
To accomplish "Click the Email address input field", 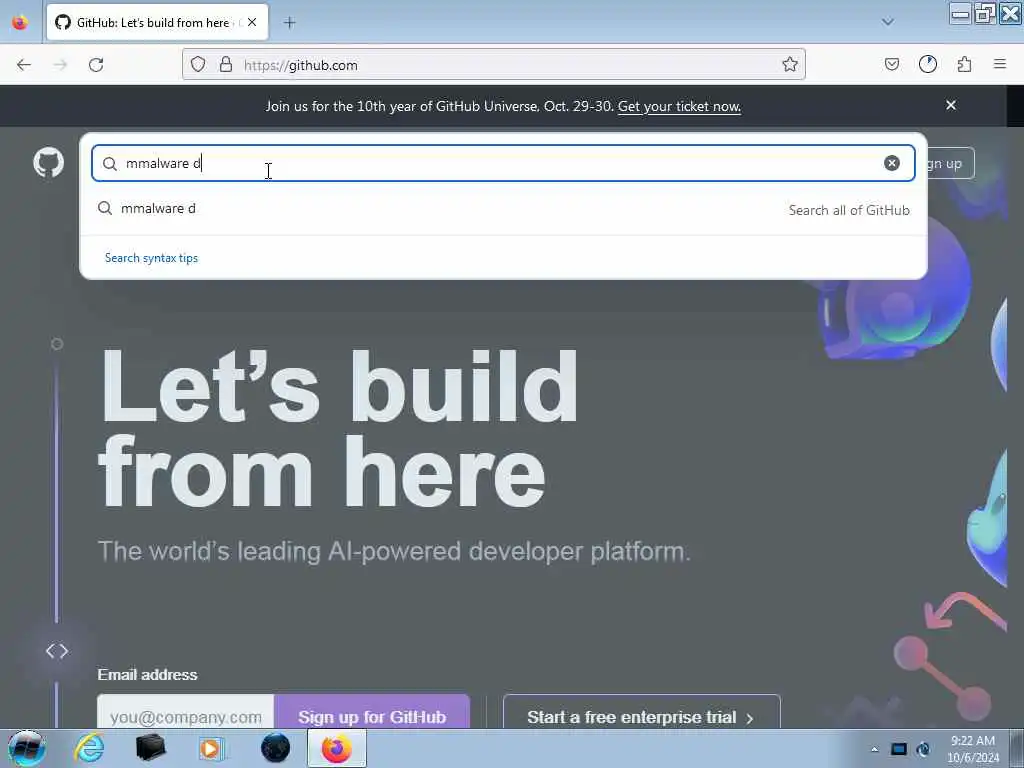I will click(x=185, y=713).
